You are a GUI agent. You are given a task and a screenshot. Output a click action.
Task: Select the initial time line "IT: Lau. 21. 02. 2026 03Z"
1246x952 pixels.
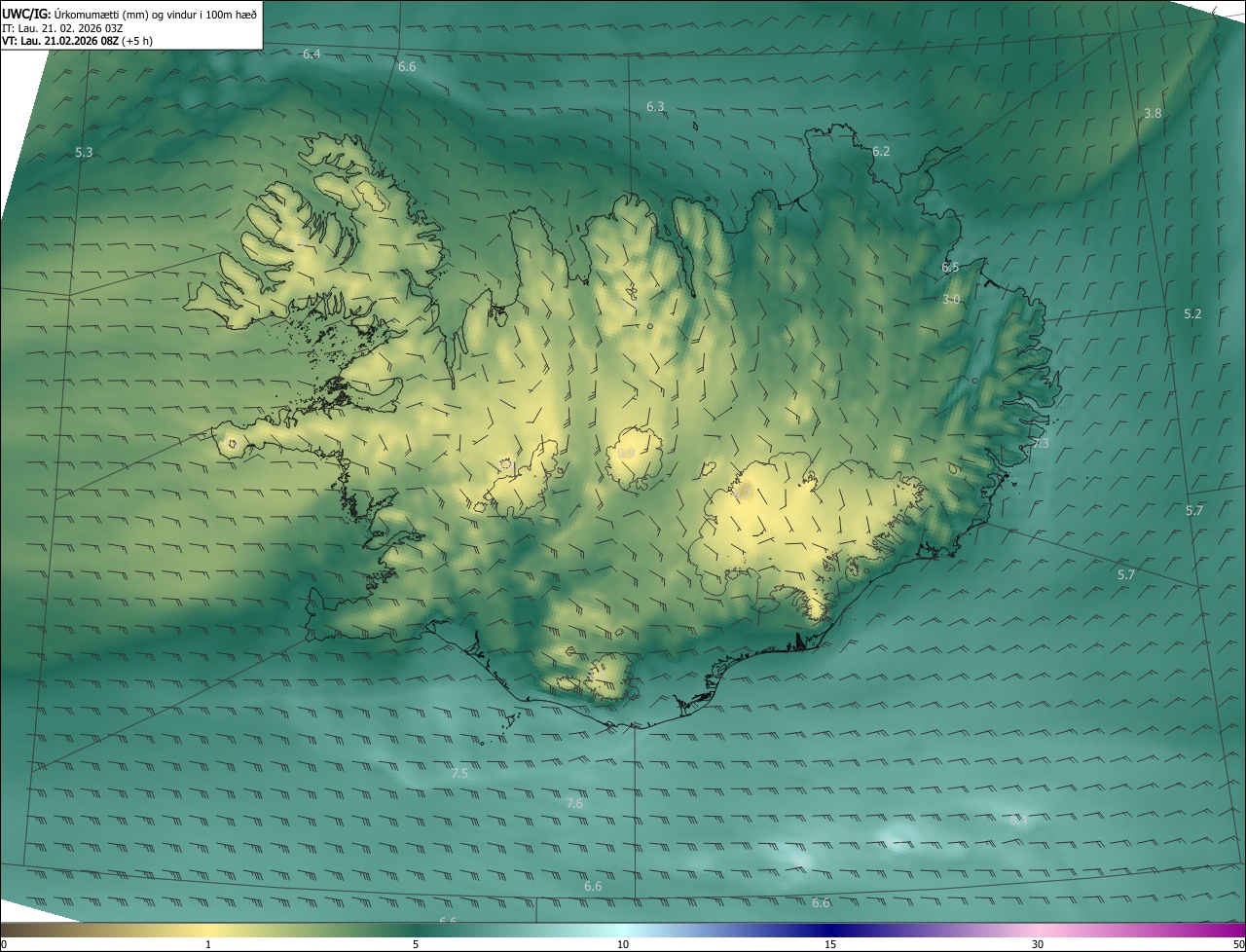coord(62,28)
